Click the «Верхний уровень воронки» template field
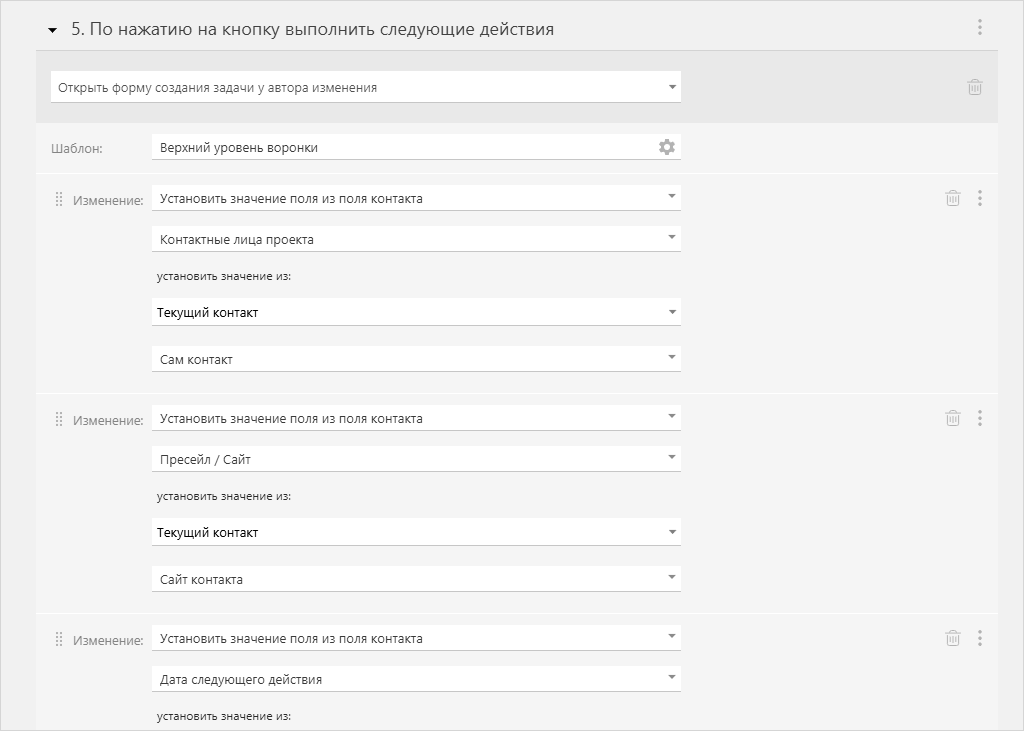 click(x=400, y=147)
